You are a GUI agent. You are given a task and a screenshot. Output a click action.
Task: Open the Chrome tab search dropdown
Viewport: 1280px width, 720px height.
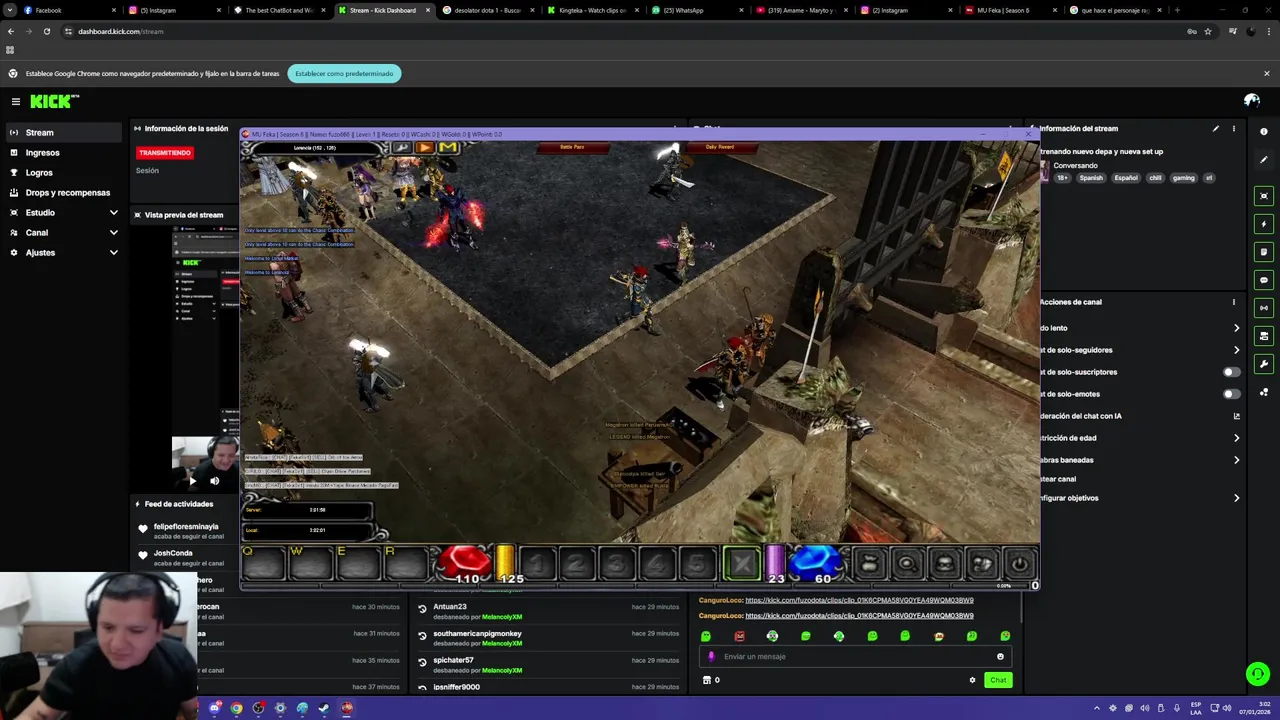point(9,10)
